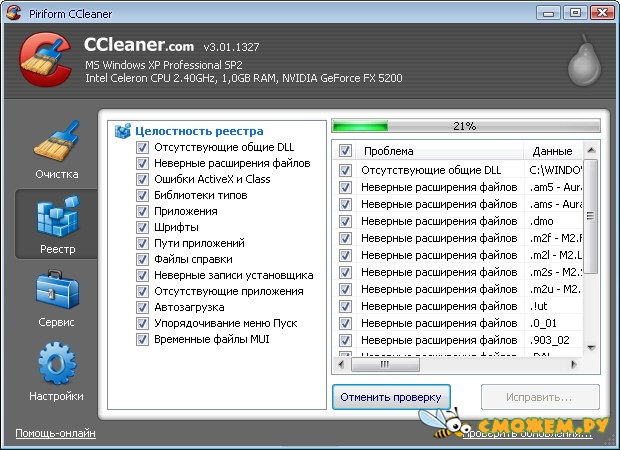
Task: Toggle the Ошибки ActiveX и Class checkbox
Action: point(142,180)
